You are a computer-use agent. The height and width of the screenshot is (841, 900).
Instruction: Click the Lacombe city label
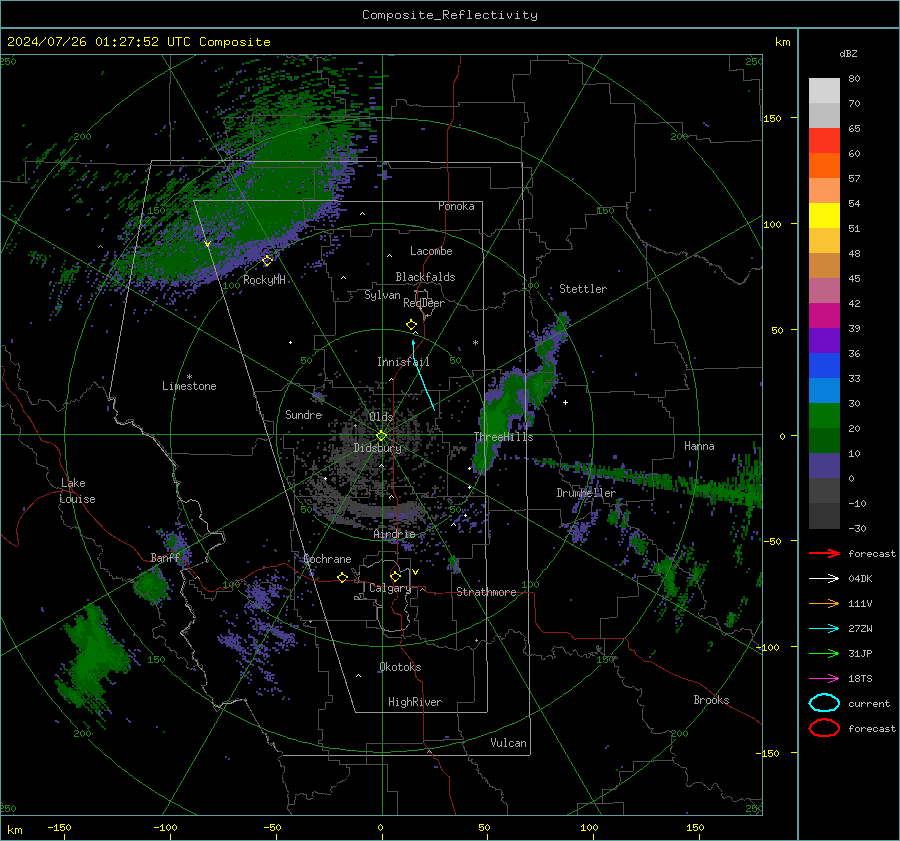[431, 251]
